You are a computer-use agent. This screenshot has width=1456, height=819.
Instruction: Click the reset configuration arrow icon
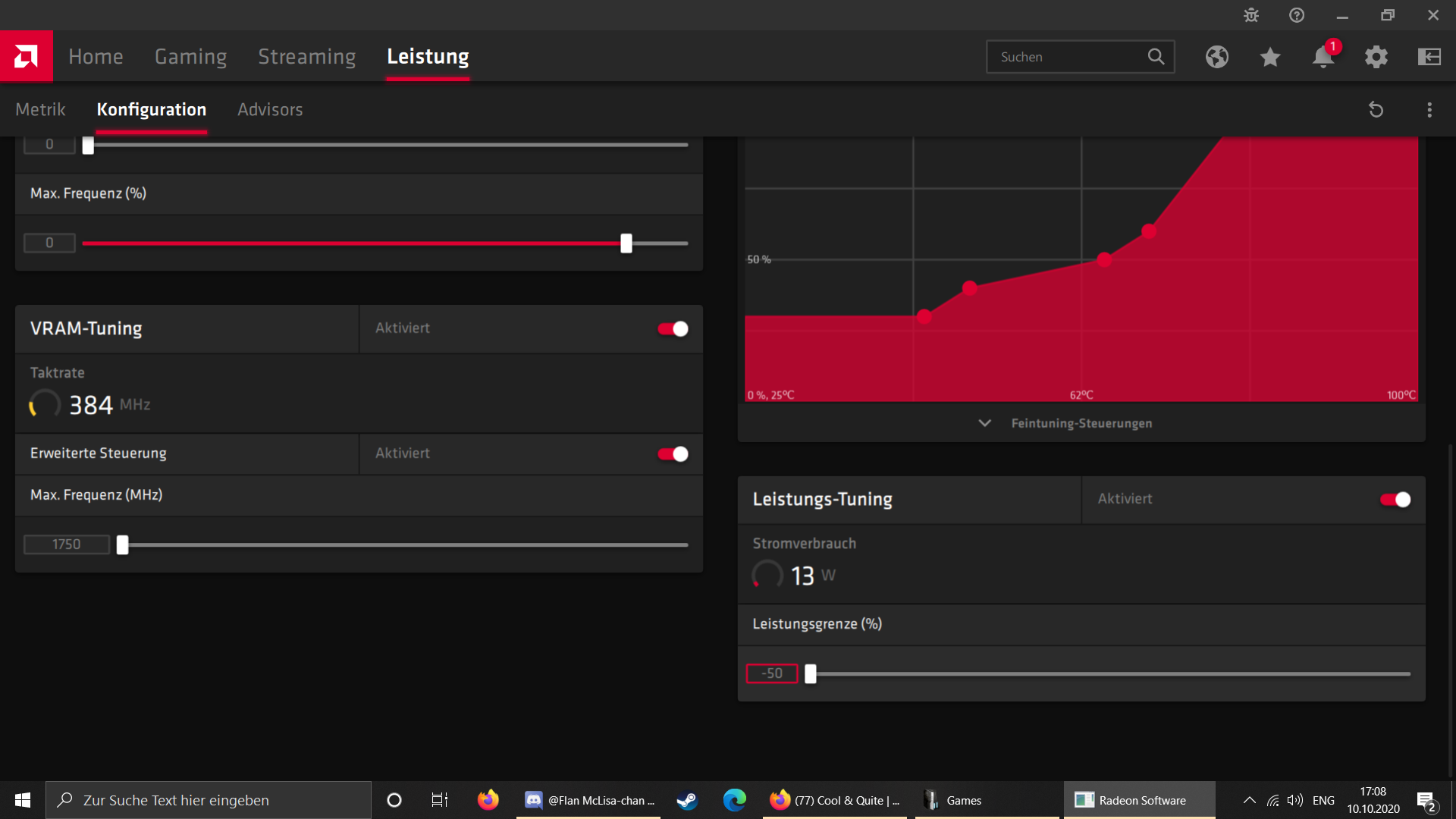tap(1376, 110)
